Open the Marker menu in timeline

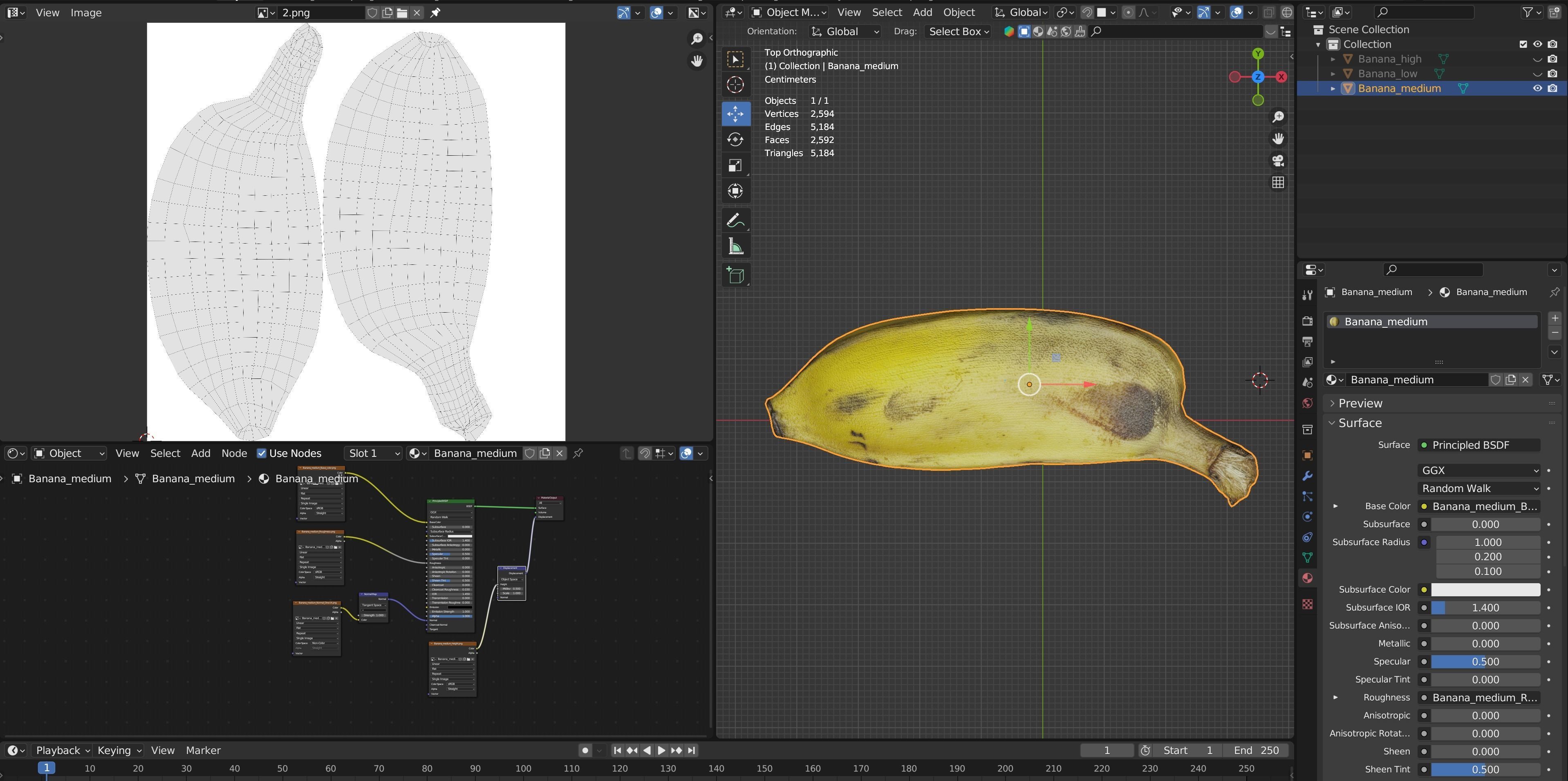click(203, 751)
